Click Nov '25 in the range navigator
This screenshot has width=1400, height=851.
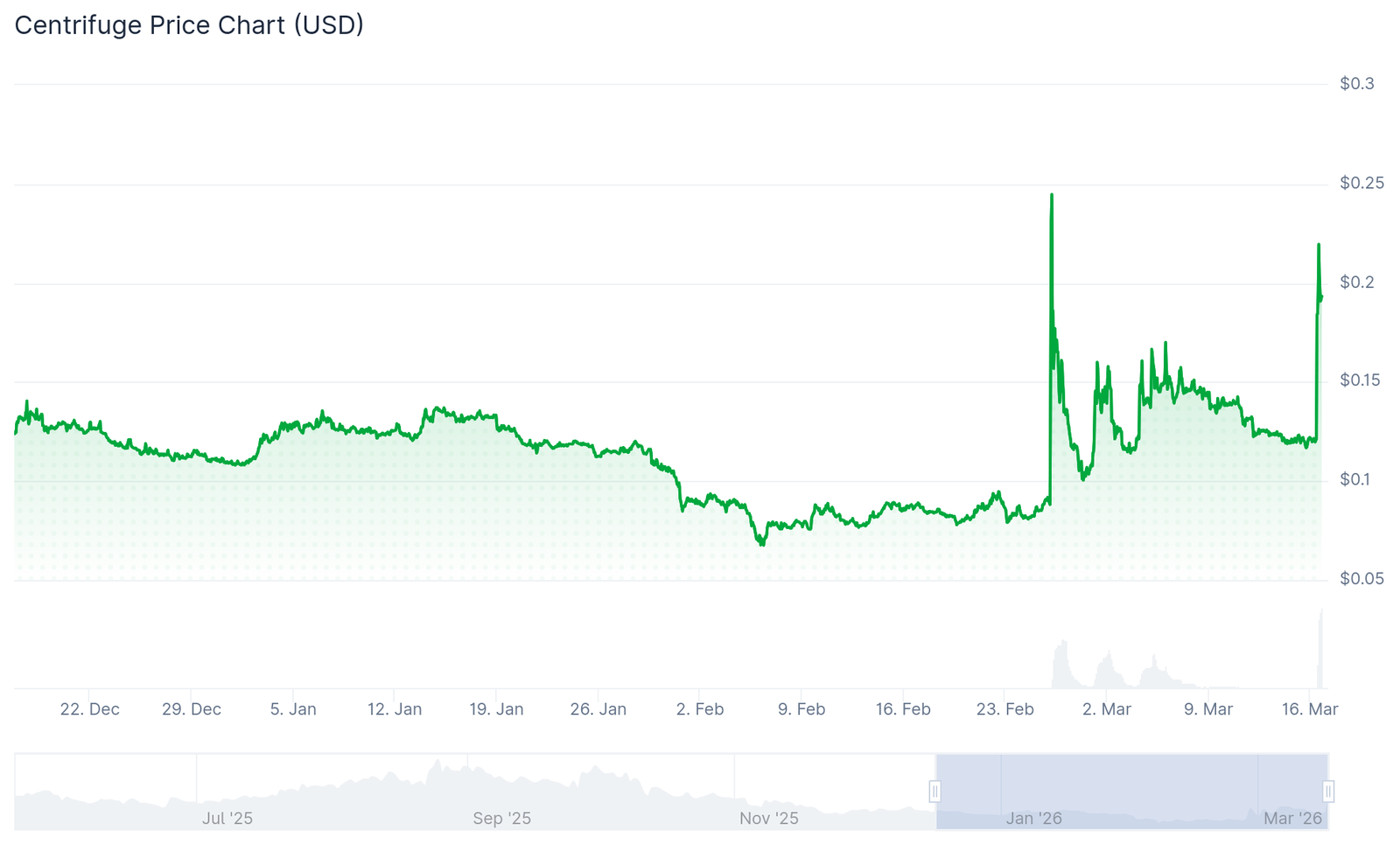tap(768, 819)
